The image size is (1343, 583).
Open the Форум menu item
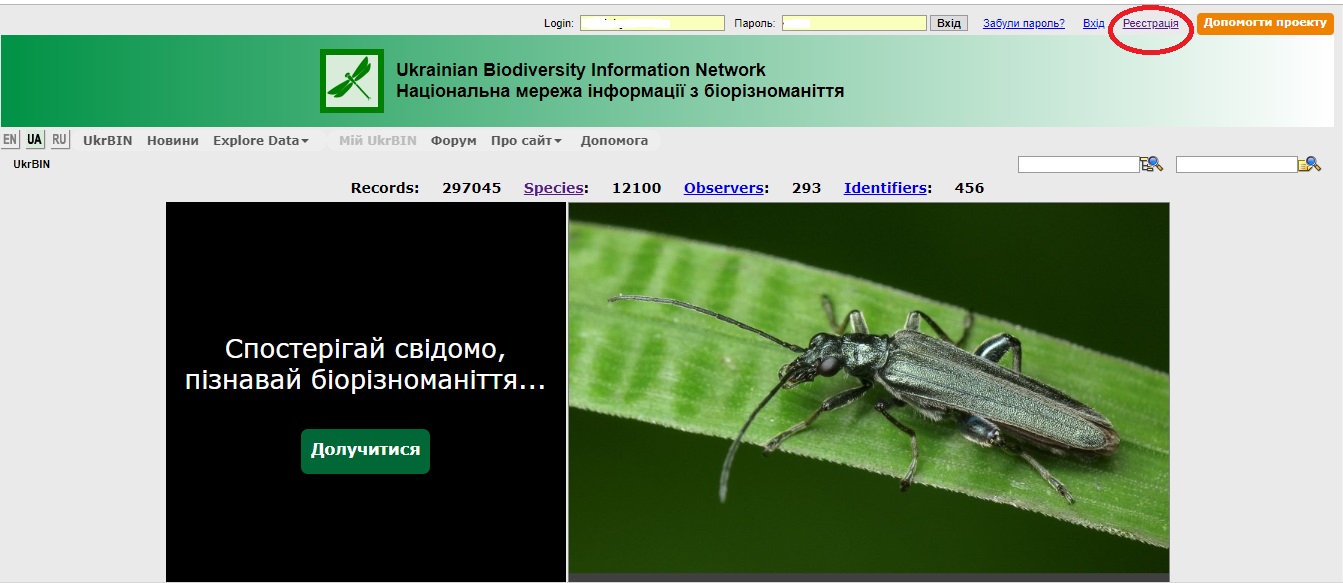[x=454, y=141]
